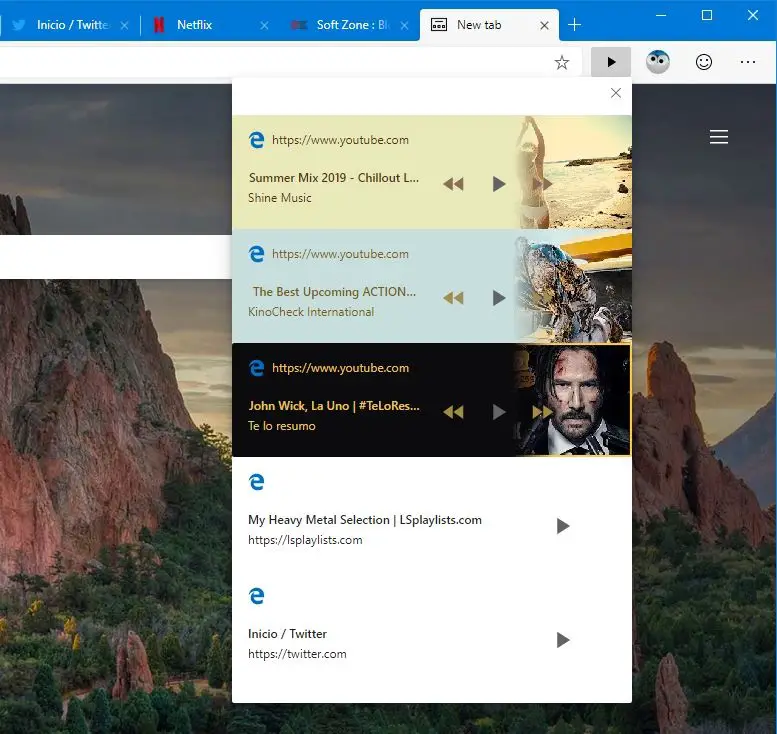Click youtube.com URL on Summer Mix card
Screen dimensions: 777x734
tap(340, 140)
